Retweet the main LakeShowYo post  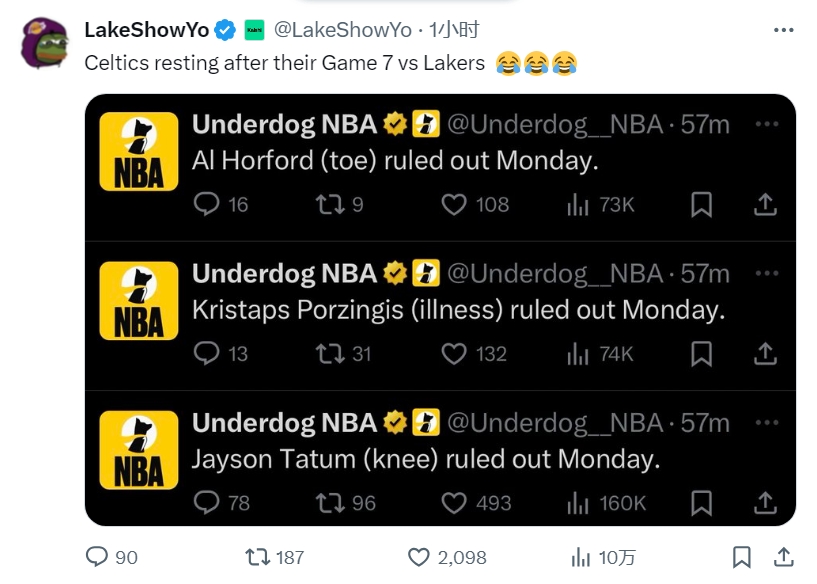click(258, 557)
